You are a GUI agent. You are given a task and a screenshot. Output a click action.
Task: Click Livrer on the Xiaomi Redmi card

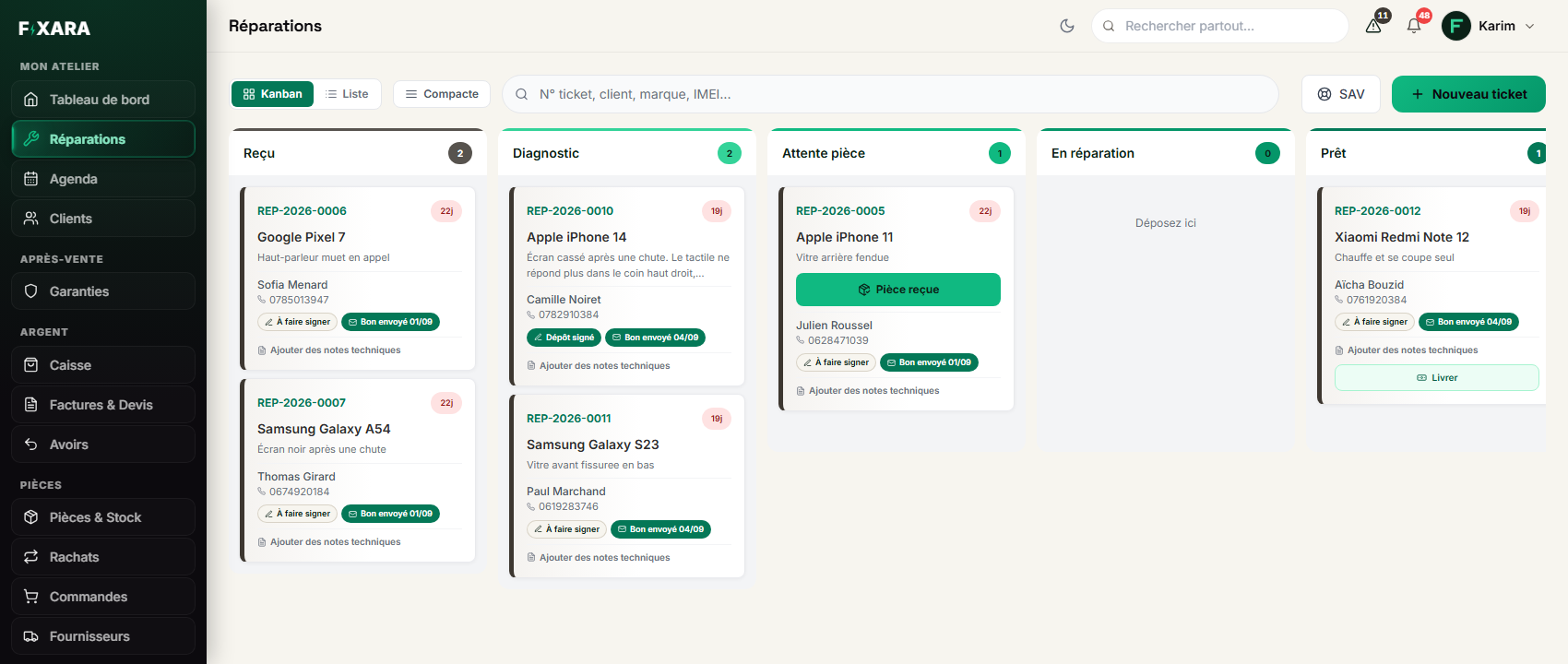(1437, 378)
